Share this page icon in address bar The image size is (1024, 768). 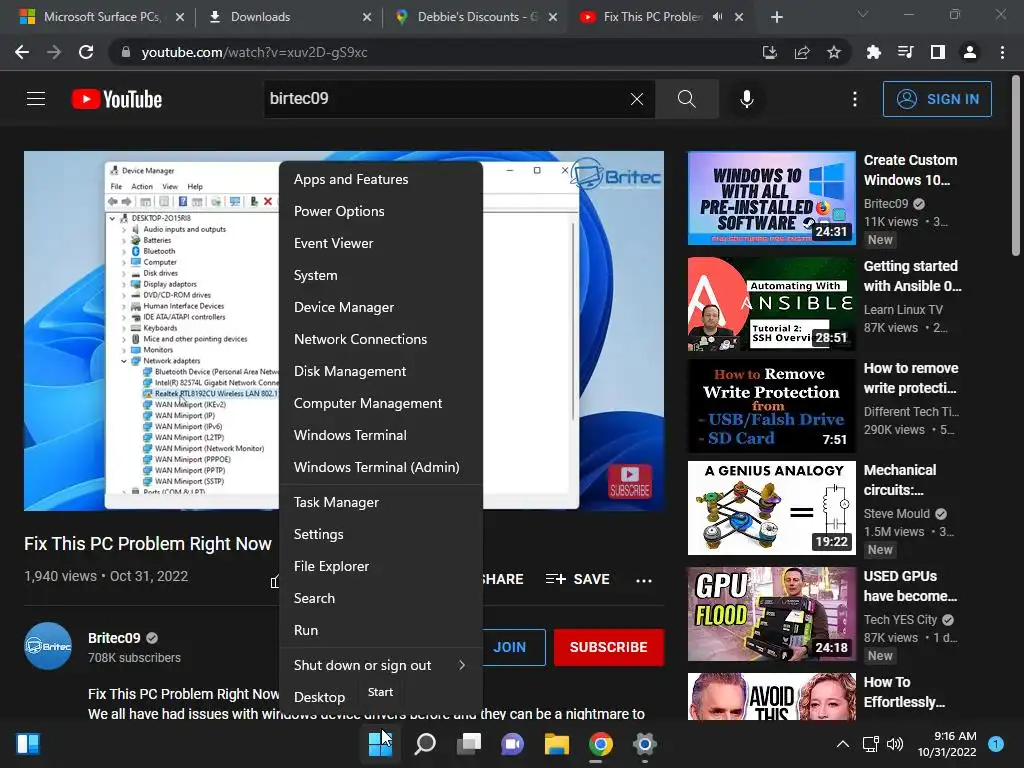(802, 52)
